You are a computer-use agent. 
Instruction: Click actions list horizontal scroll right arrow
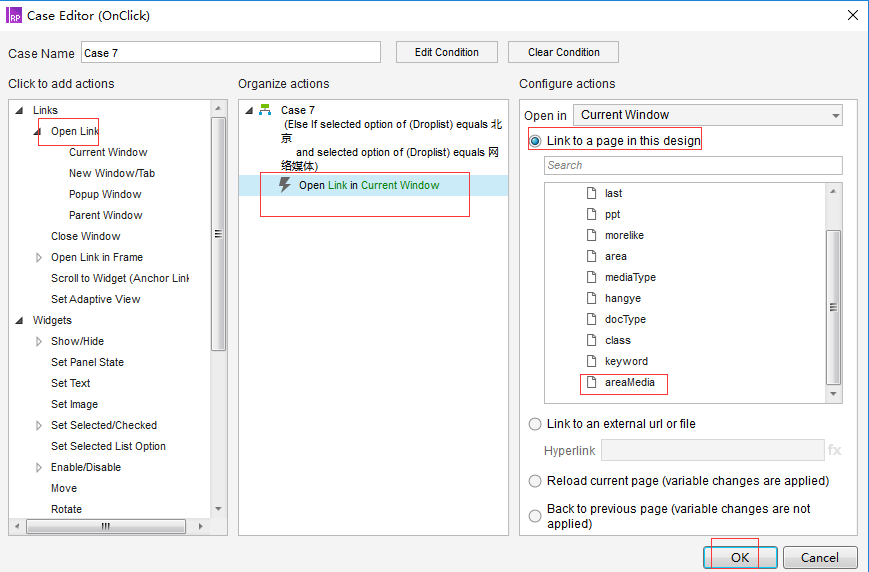[x=201, y=526]
